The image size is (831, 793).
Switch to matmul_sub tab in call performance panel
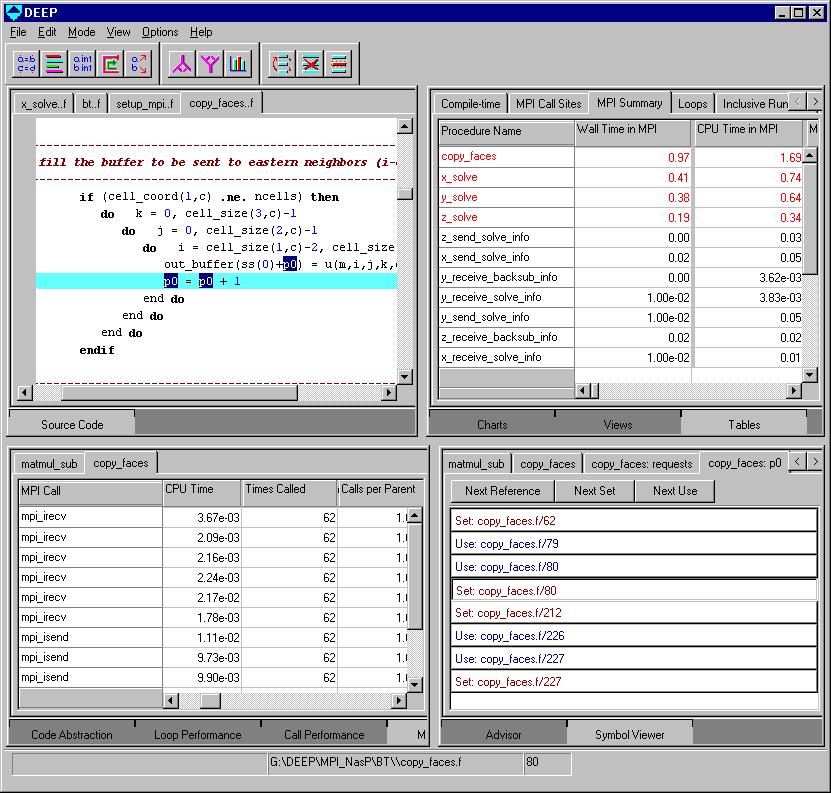coord(49,464)
